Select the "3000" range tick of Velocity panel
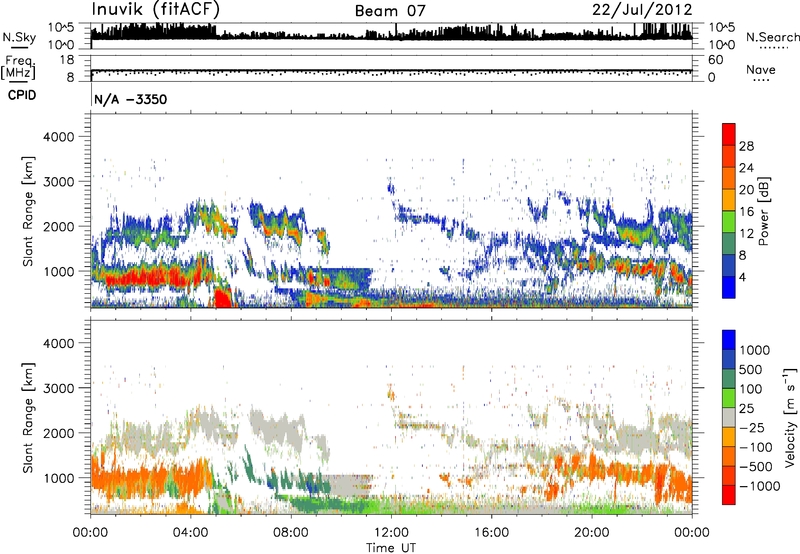This screenshot has width=800, height=554. 58,388
